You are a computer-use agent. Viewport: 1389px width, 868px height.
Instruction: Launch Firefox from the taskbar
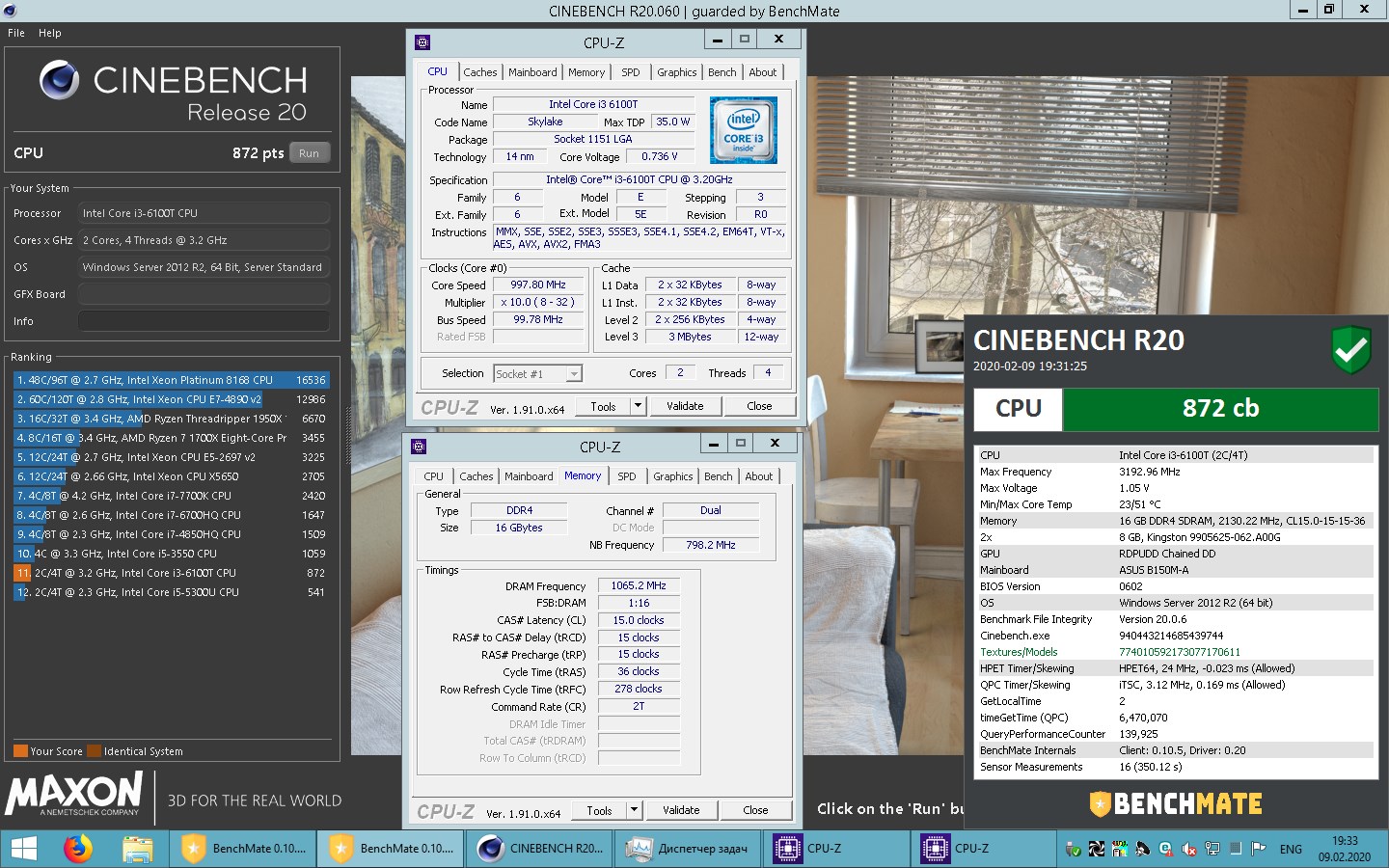point(78,849)
